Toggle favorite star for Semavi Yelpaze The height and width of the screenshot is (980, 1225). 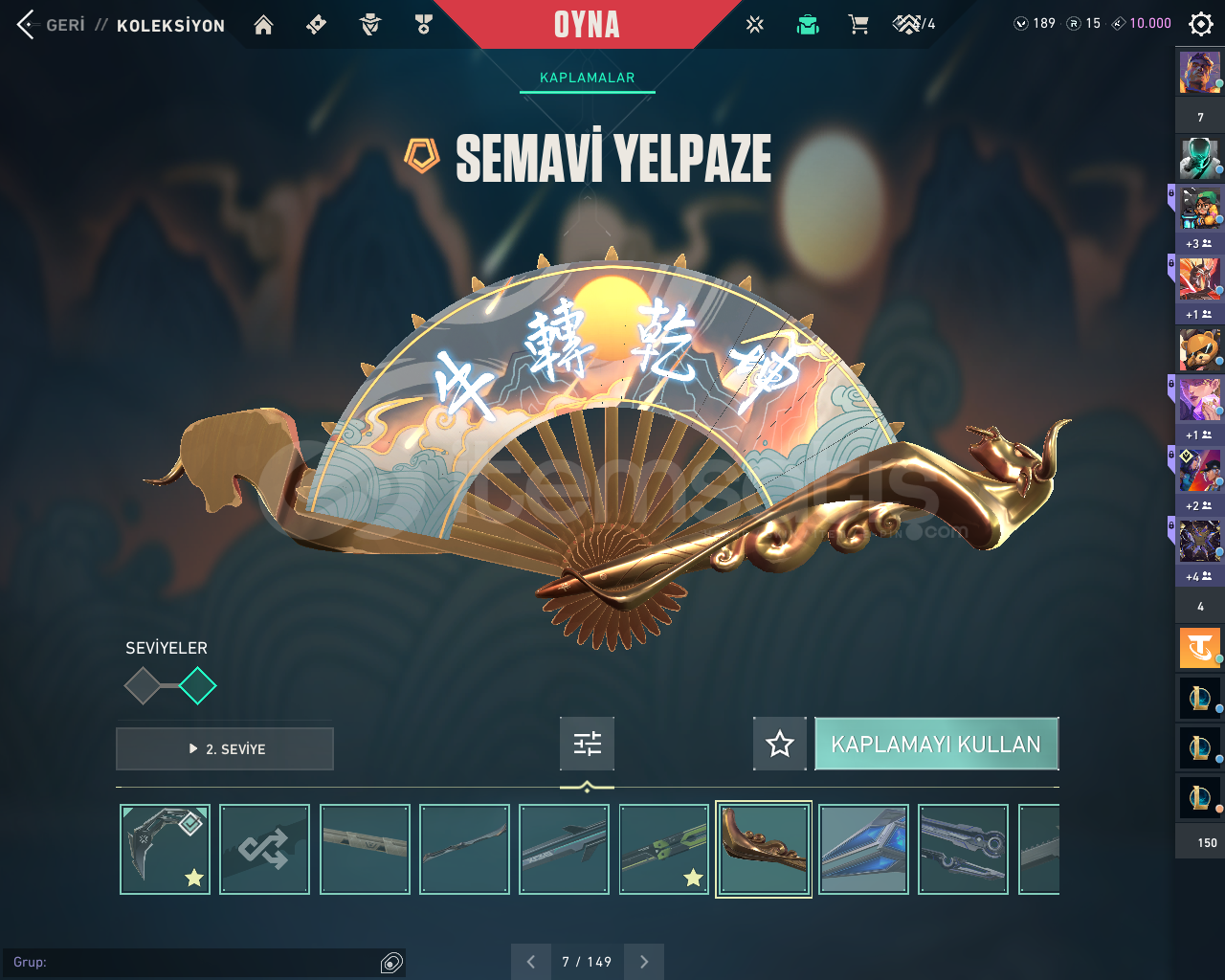click(780, 744)
